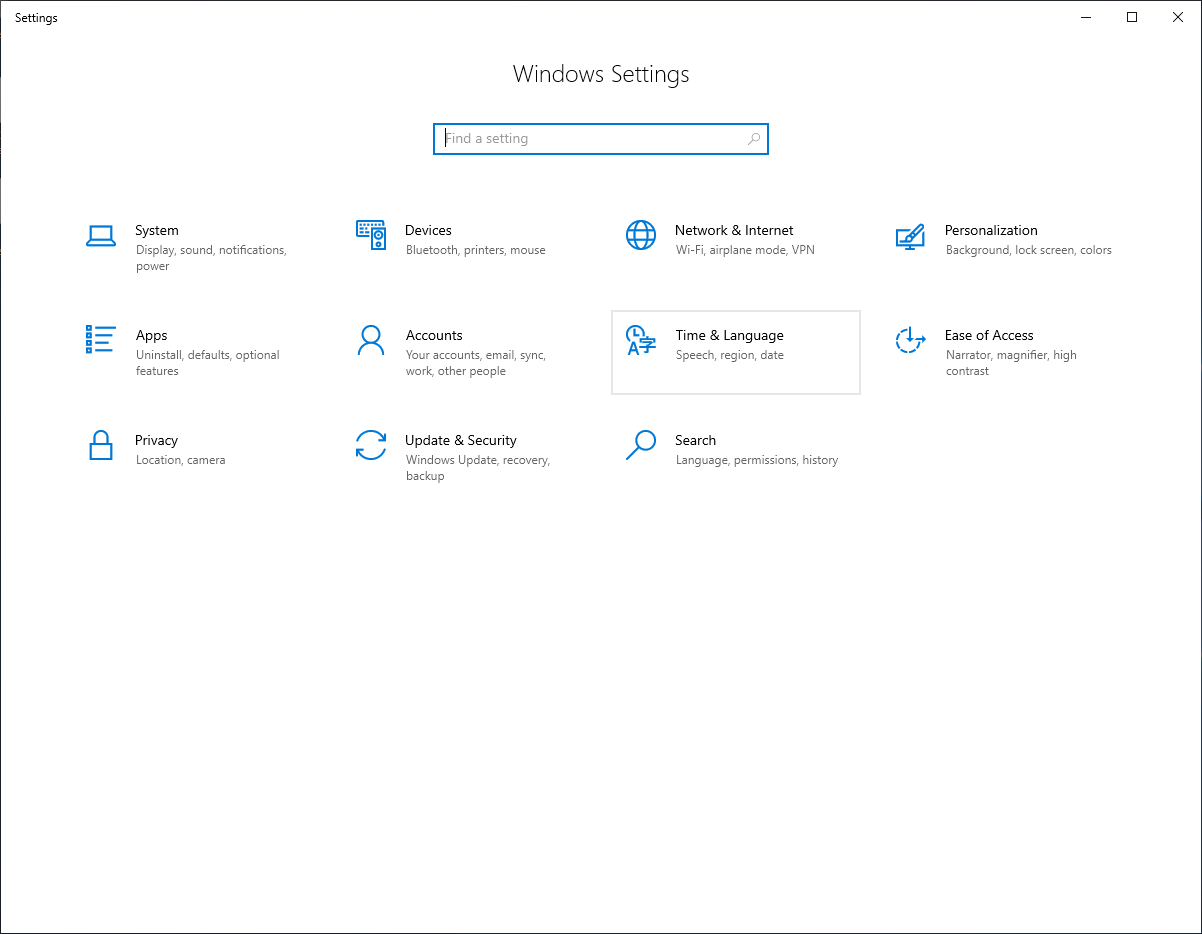Open Accounts category title
The width and height of the screenshot is (1202, 934).
point(434,335)
